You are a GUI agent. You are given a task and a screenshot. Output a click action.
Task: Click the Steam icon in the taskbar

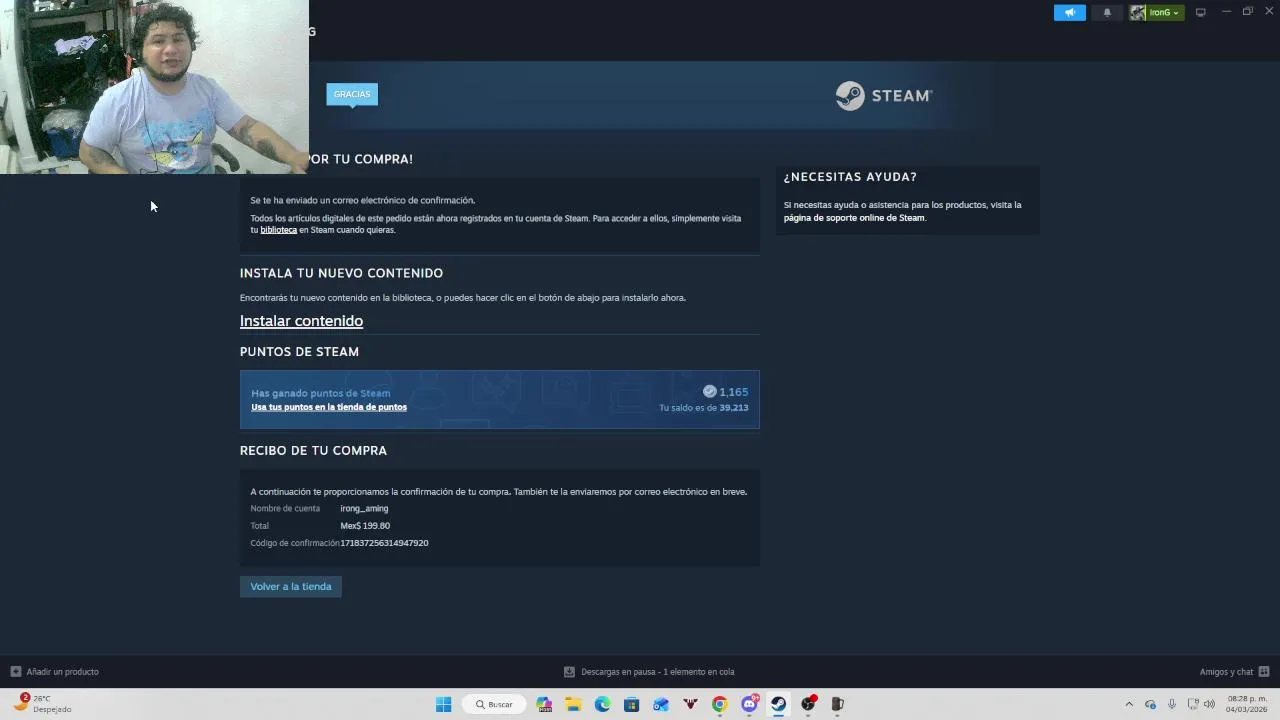click(x=778, y=704)
